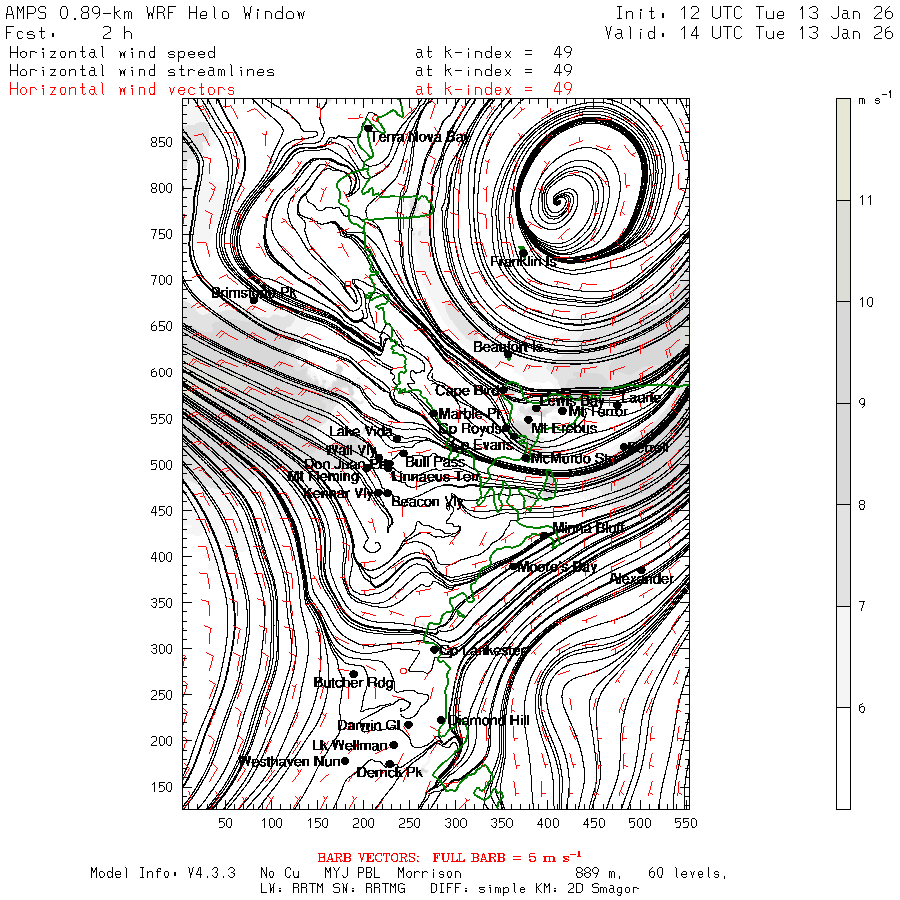Select the Lake Vida label
Viewport: 900px width, 900px height.
click(360, 431)
